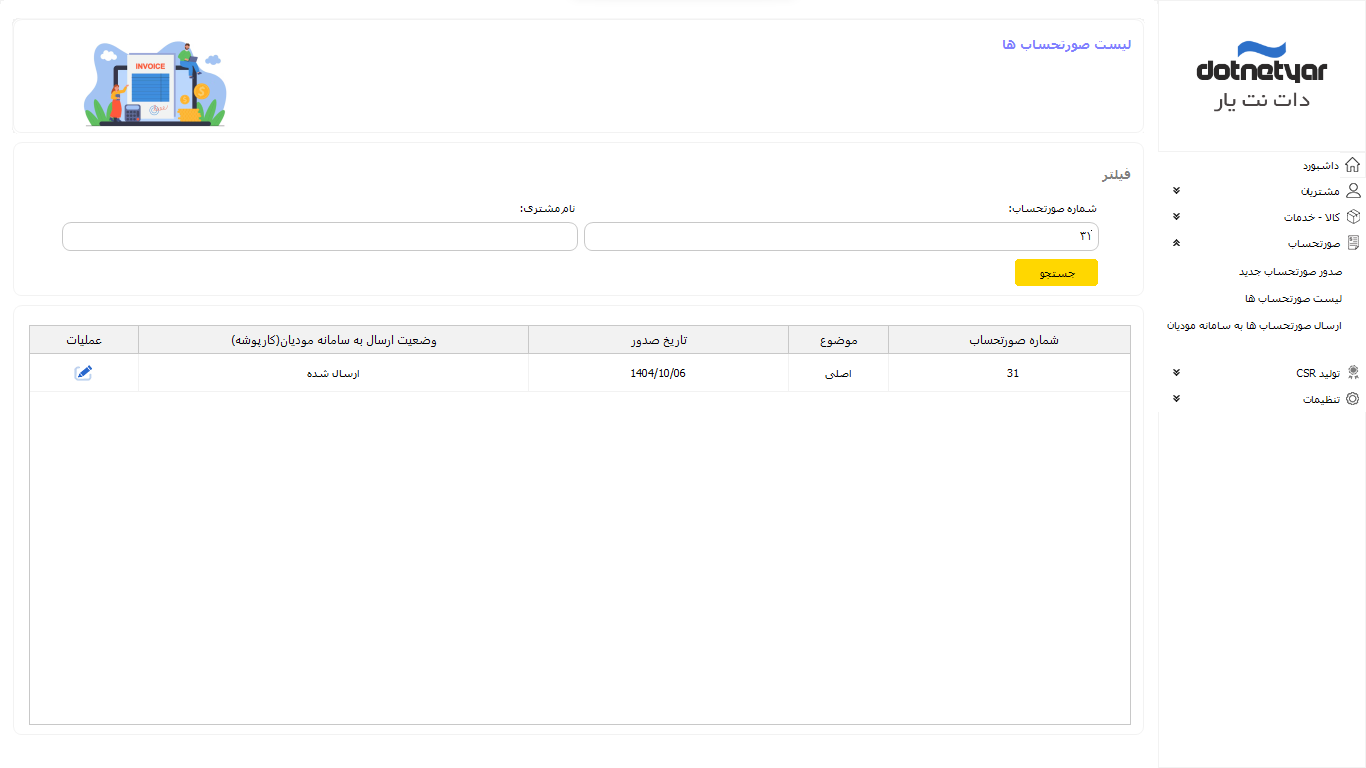
Task: Expand the مشتریان menu chevron
Action: pos(1176,191)
